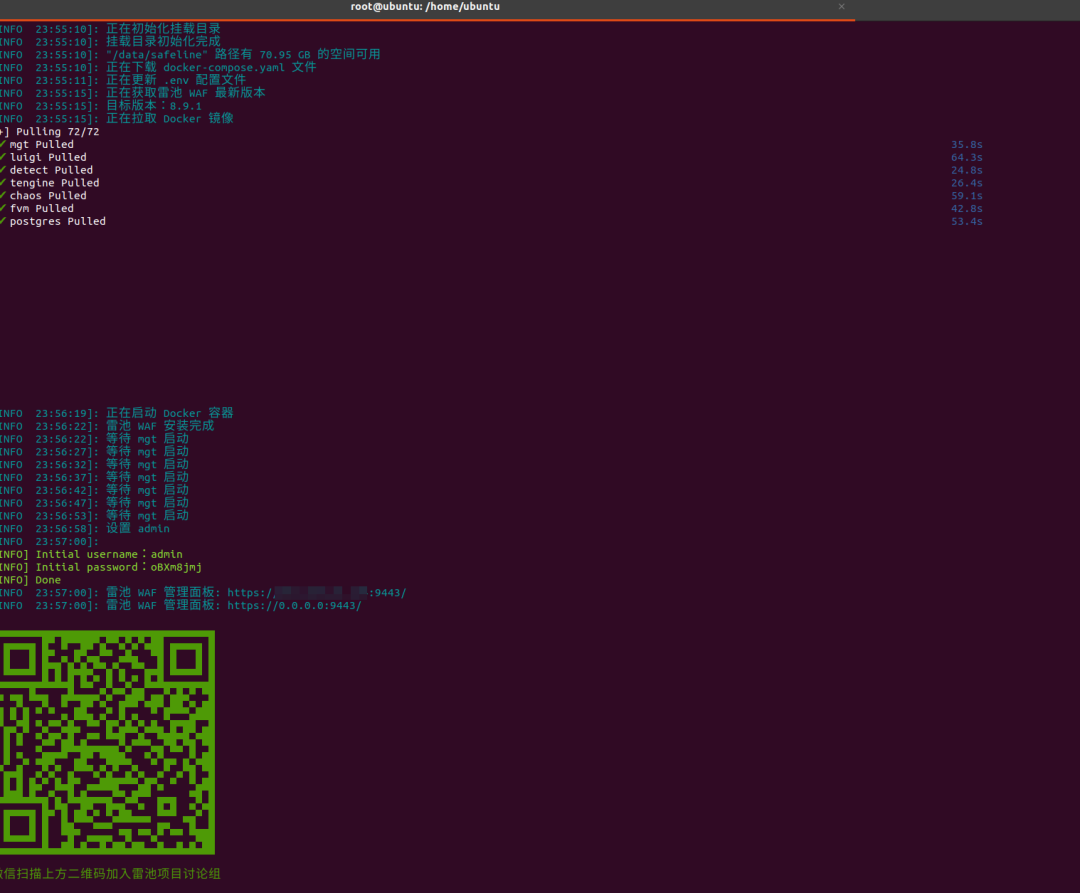The height and width of the screenshot is (893, 1080).
Task: Click the 'postgres Pulled' line
Action: 53,222
